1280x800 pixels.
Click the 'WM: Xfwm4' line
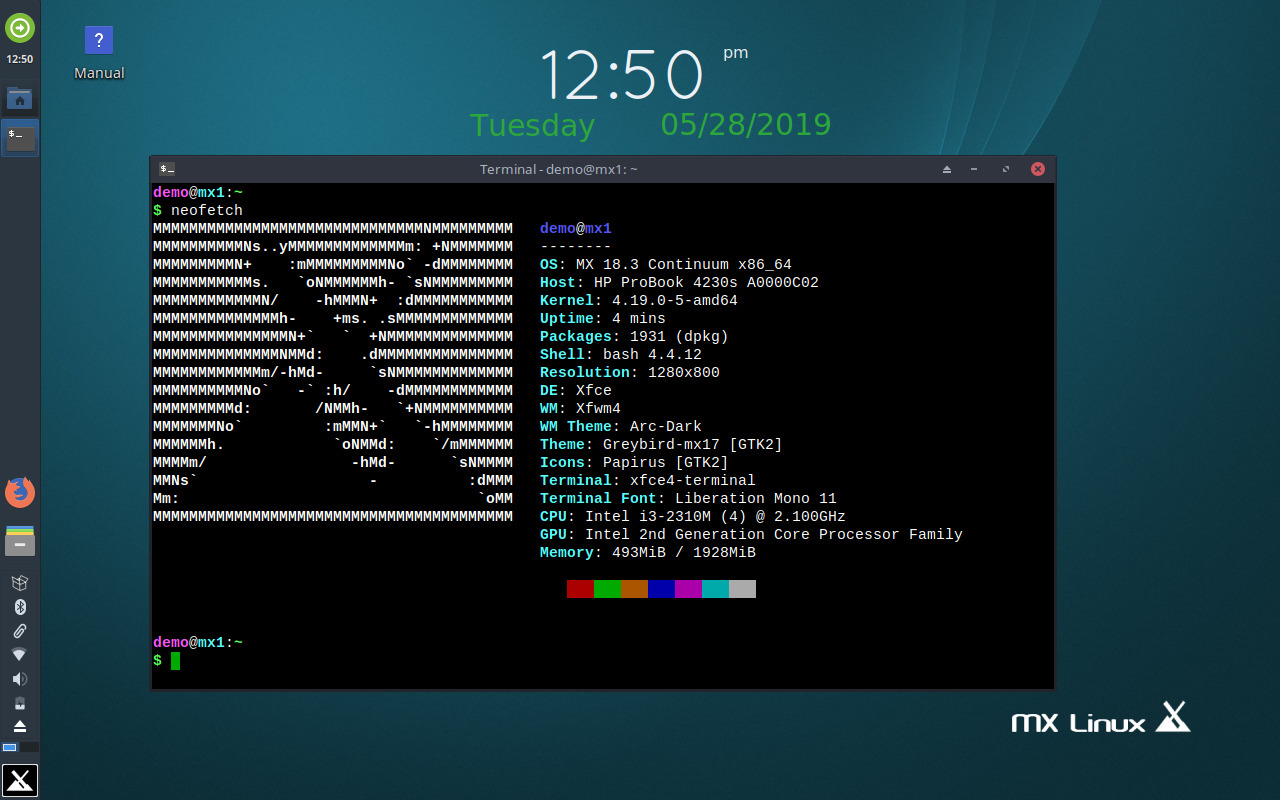tap(580, 409)
